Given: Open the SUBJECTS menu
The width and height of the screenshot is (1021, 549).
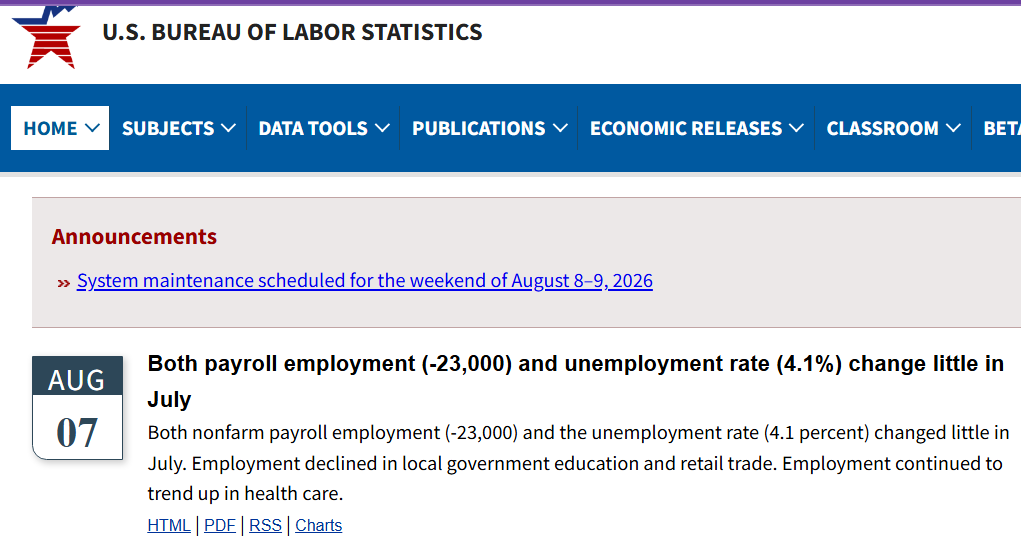Looking at the screenshot, I should click(x=178, y=128).
